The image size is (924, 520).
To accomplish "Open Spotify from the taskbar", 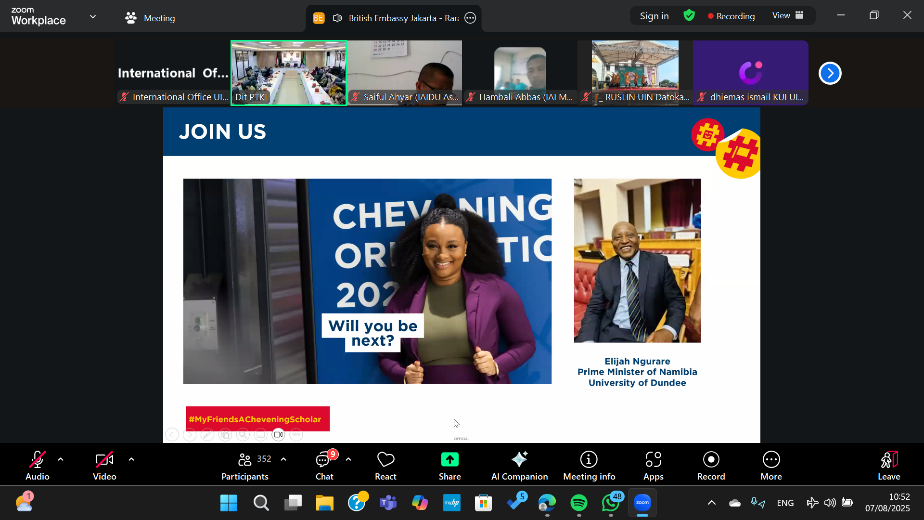I will coord(579,503).
